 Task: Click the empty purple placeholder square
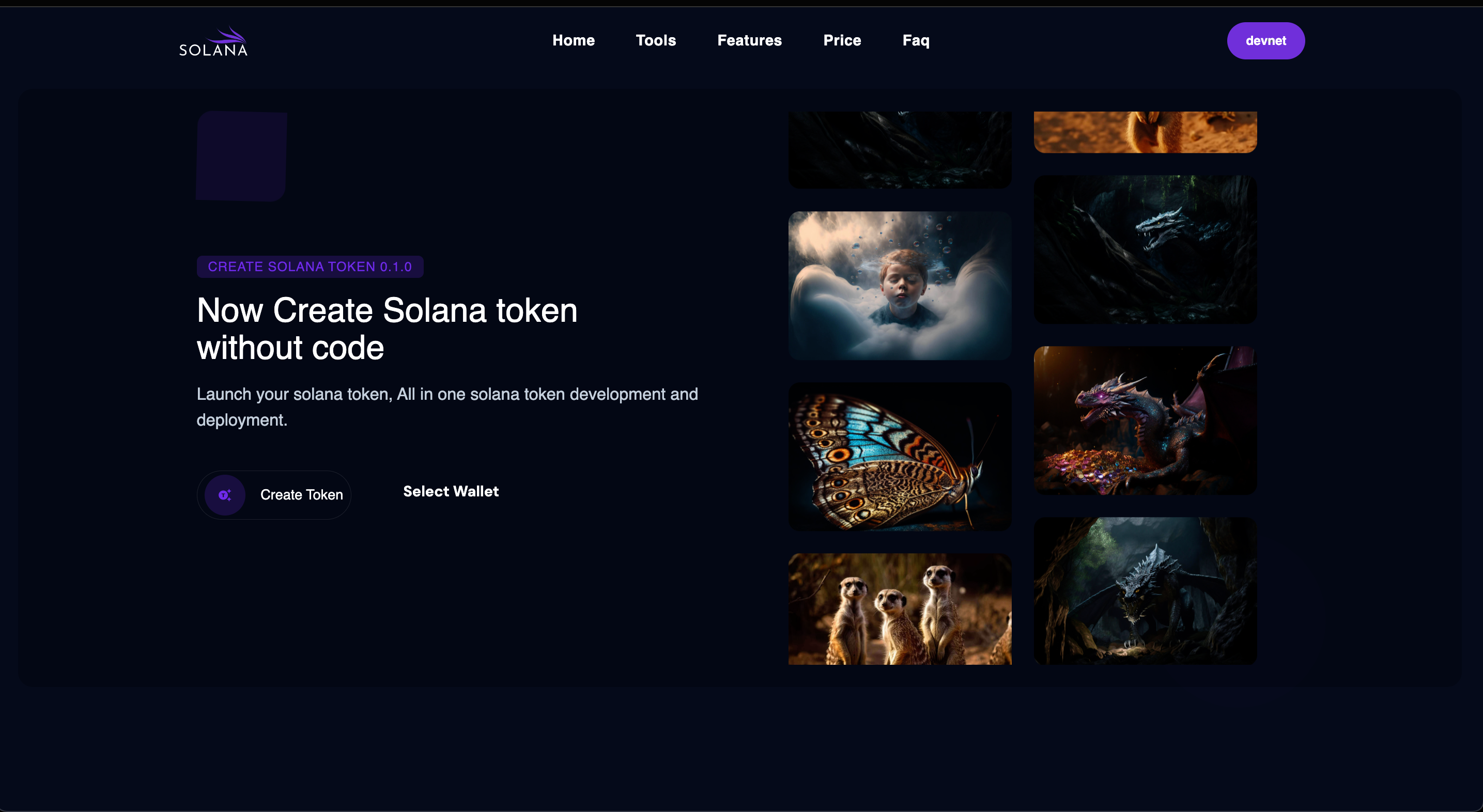[x=240, y=156]
